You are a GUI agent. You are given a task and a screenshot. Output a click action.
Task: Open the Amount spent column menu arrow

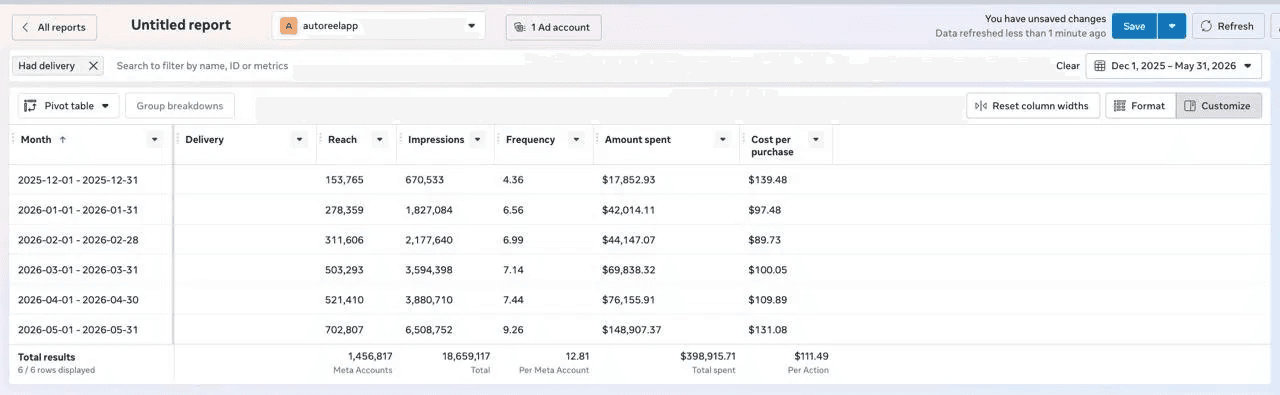click(723, 140)
